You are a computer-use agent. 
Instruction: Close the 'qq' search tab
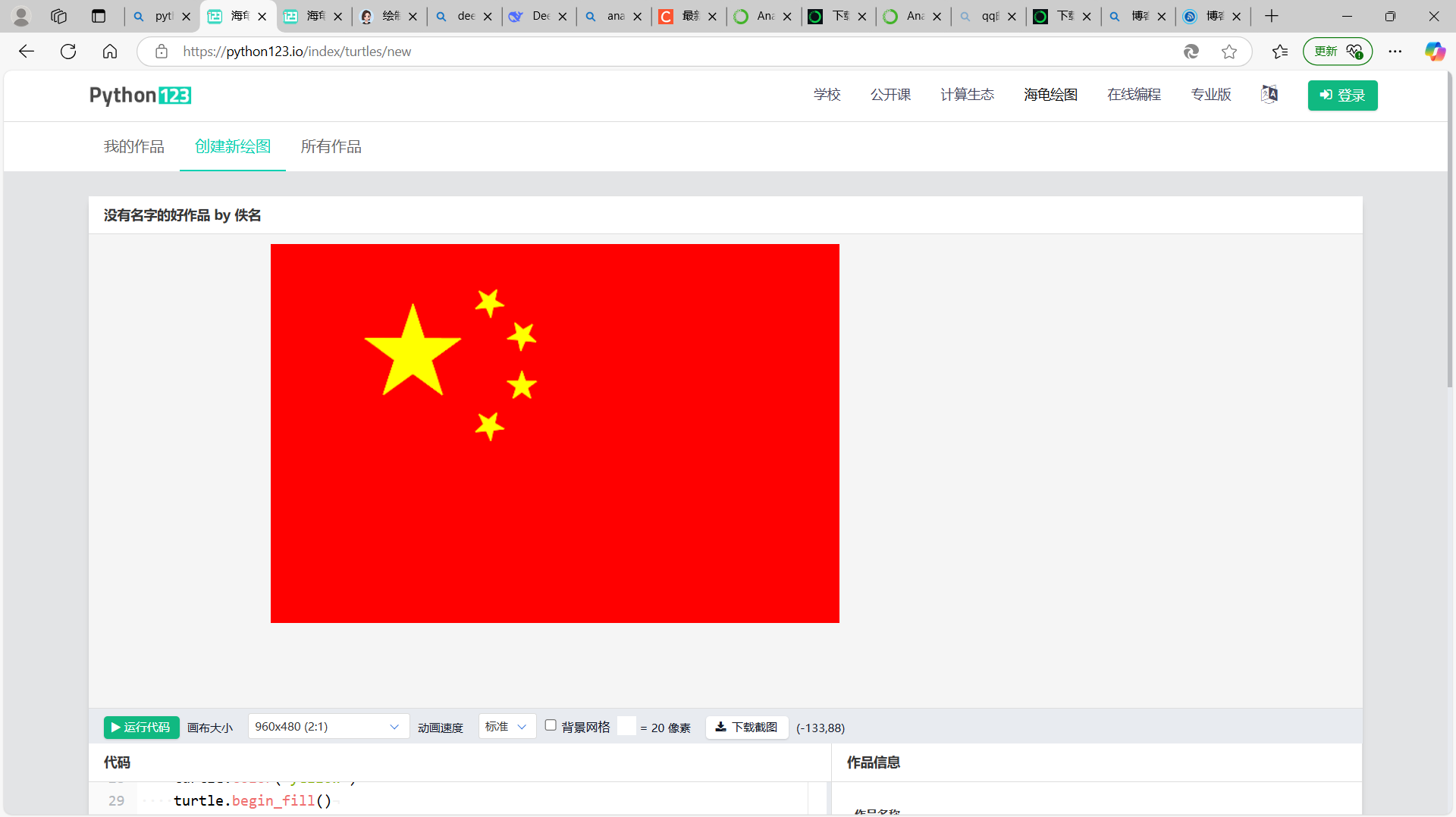[1012, 16]
